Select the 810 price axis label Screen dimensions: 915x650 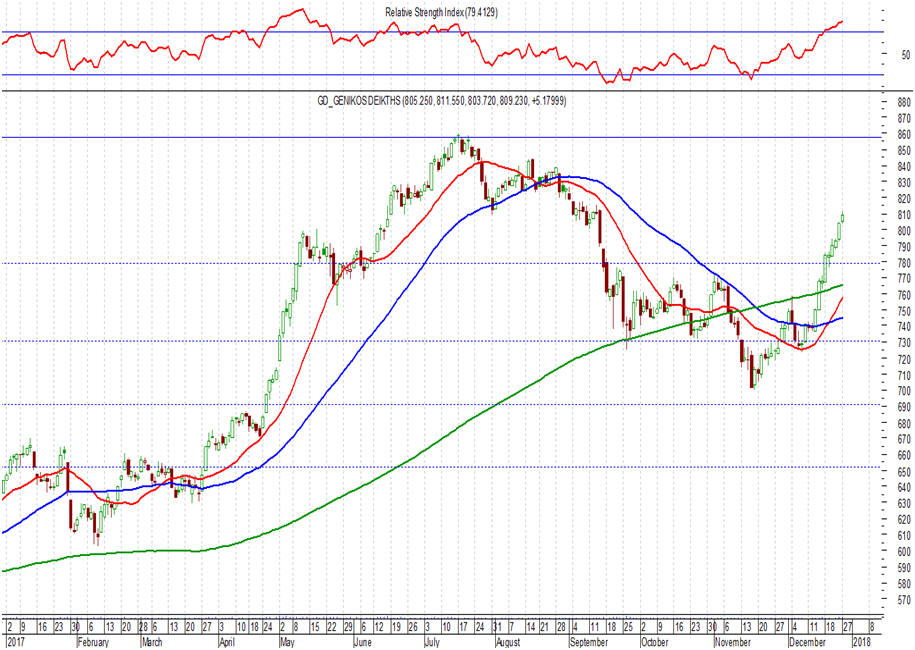point(903,215)
